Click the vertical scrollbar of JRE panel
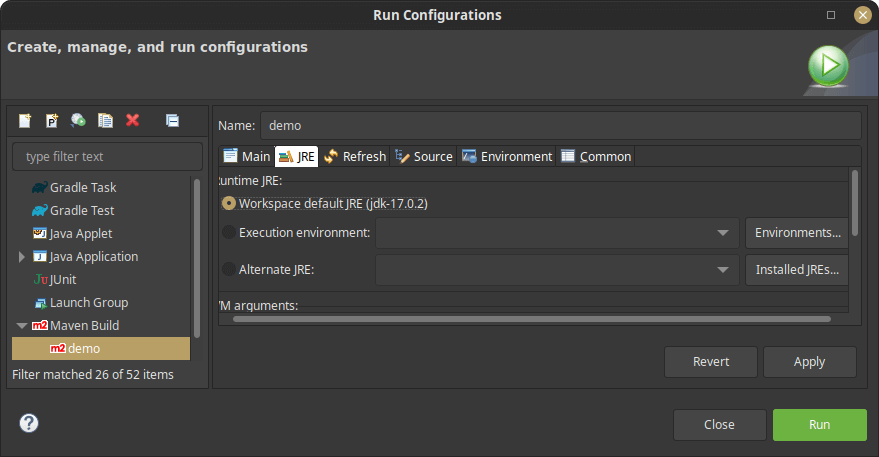The height and width of the screenshot is (457, 879). pos(855,202)
